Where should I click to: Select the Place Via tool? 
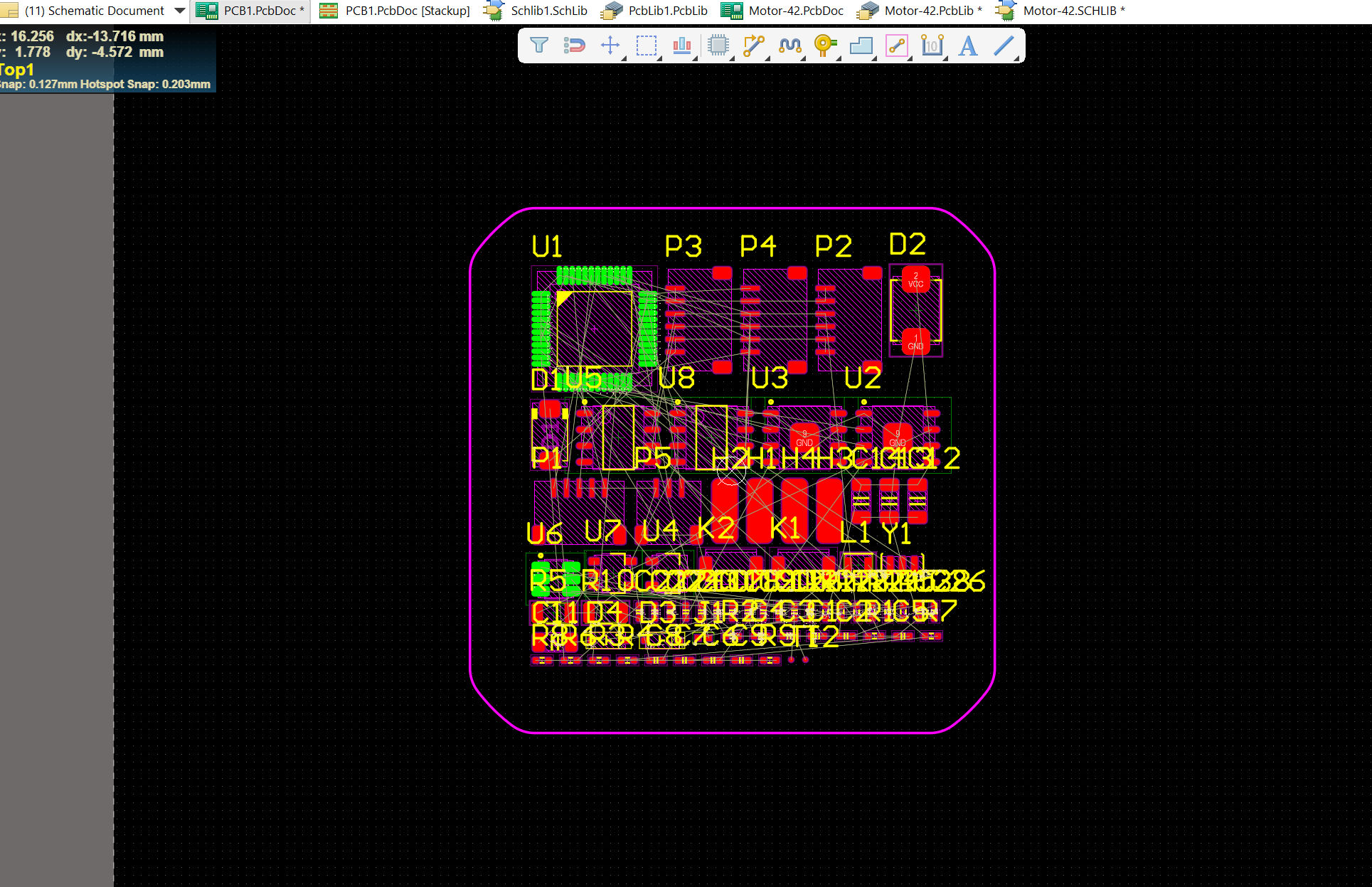824,46
